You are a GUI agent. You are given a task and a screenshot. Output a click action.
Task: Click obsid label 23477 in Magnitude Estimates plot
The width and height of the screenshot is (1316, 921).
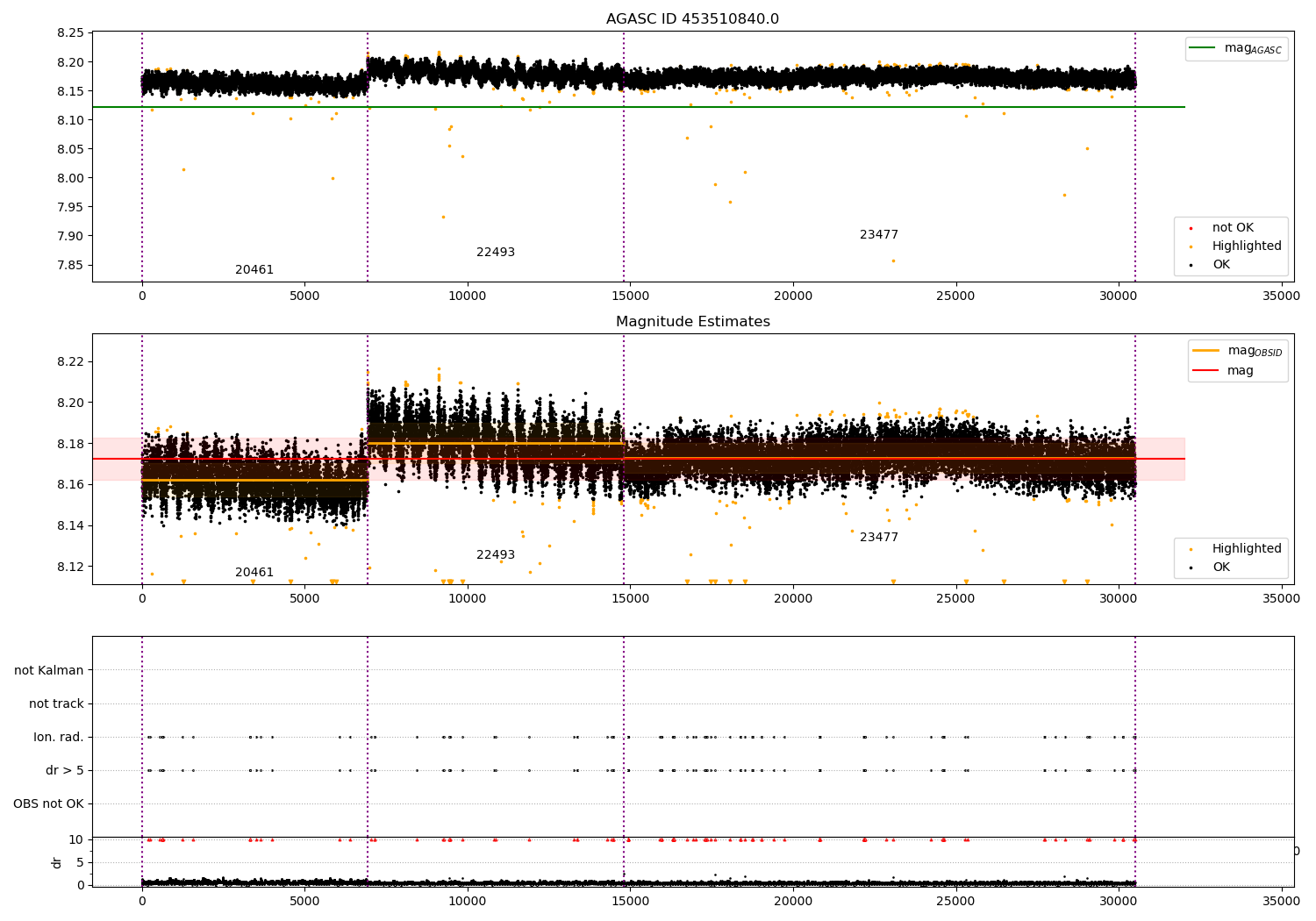(x=879, y=537)
